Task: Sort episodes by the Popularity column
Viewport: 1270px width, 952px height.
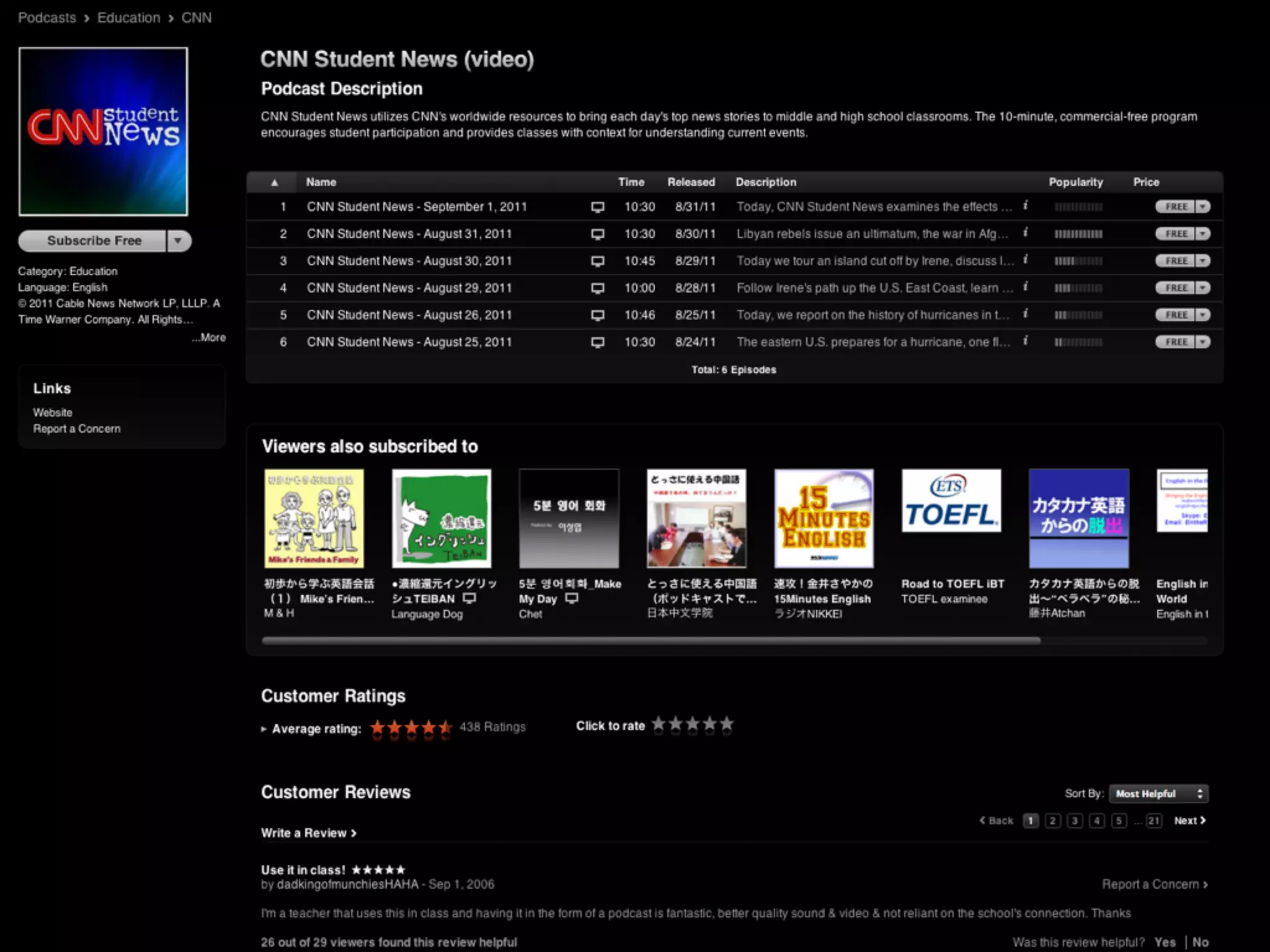Action: pos(1075,182)
